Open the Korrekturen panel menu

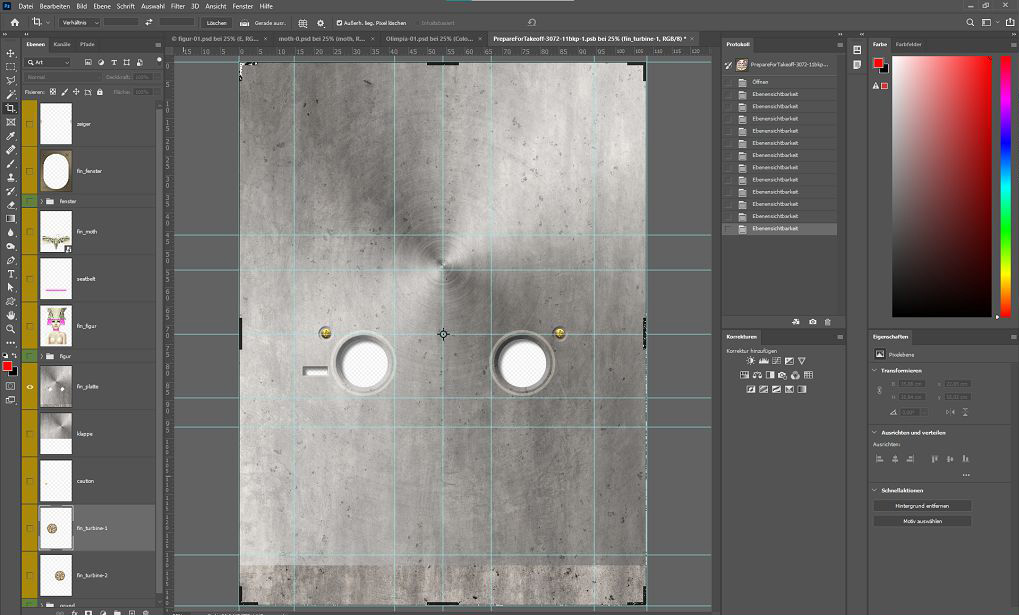point(840,337)
